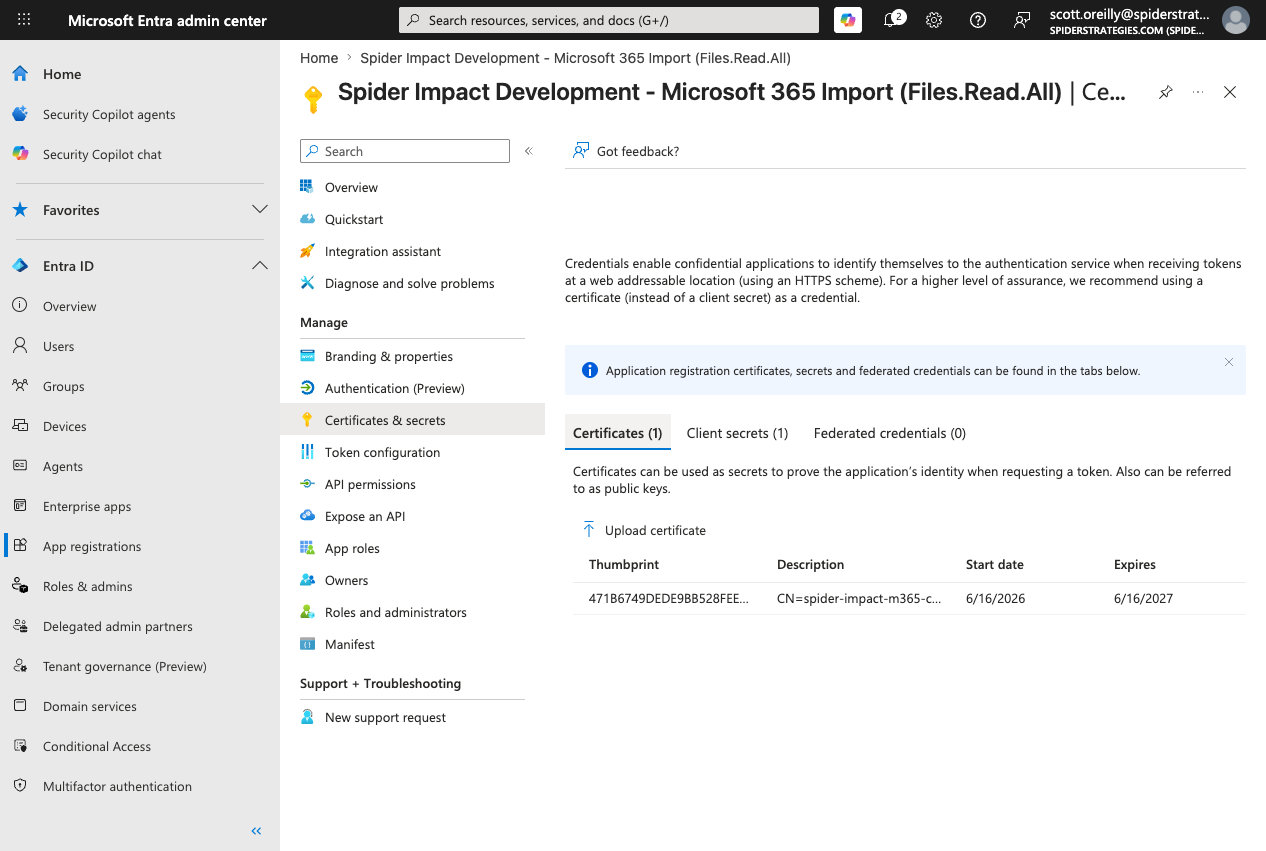This screenshot has width=1266, height=851.
Task: Open Tenant governance (Preview)
Action: (x=125, y=666)
